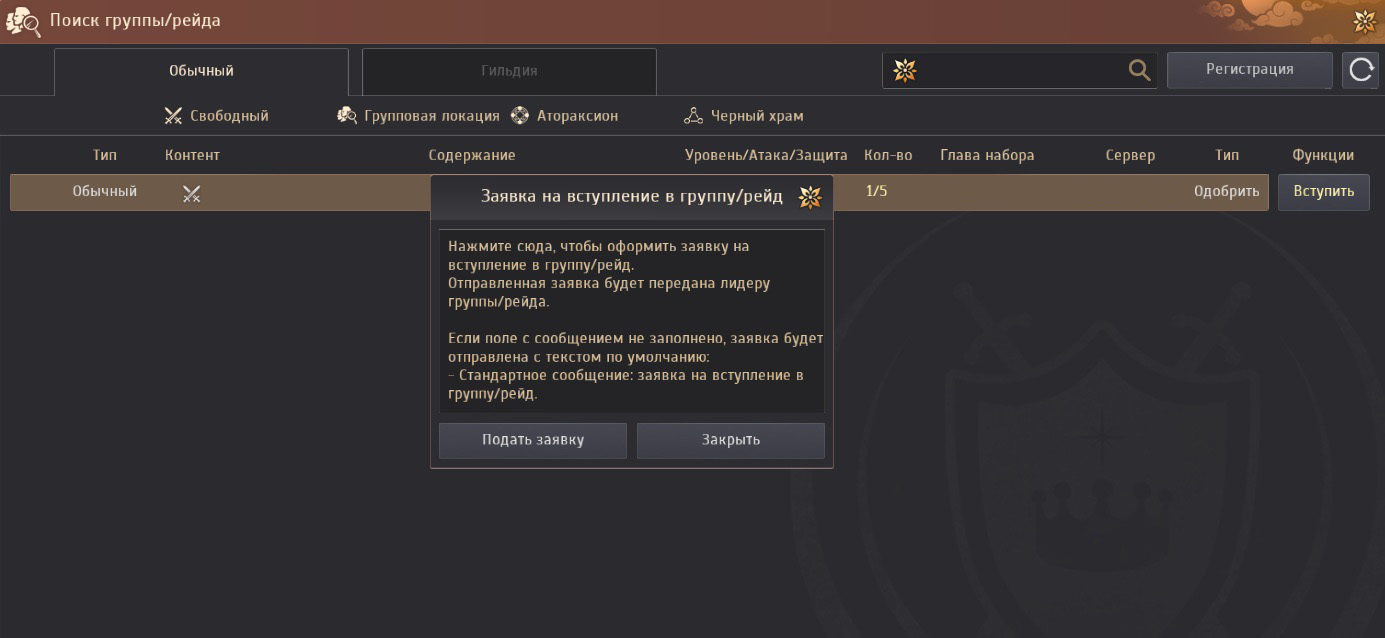The height and width of the screenshot is (638, 1385).
Task: Click the group search icon in the title bar
Action: (23, 21)
